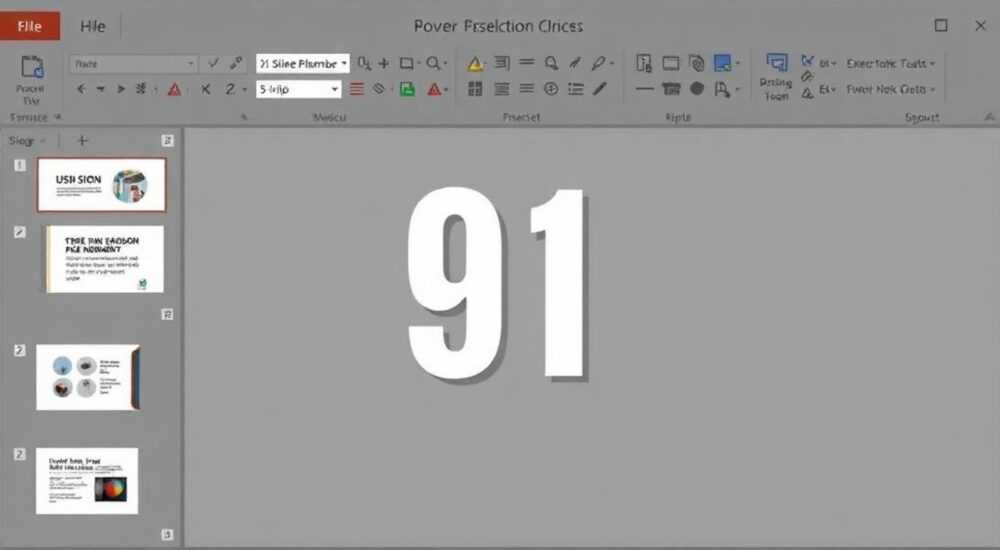Click the top-row magnifier icon in the Fnaeset group

[551, 63]
